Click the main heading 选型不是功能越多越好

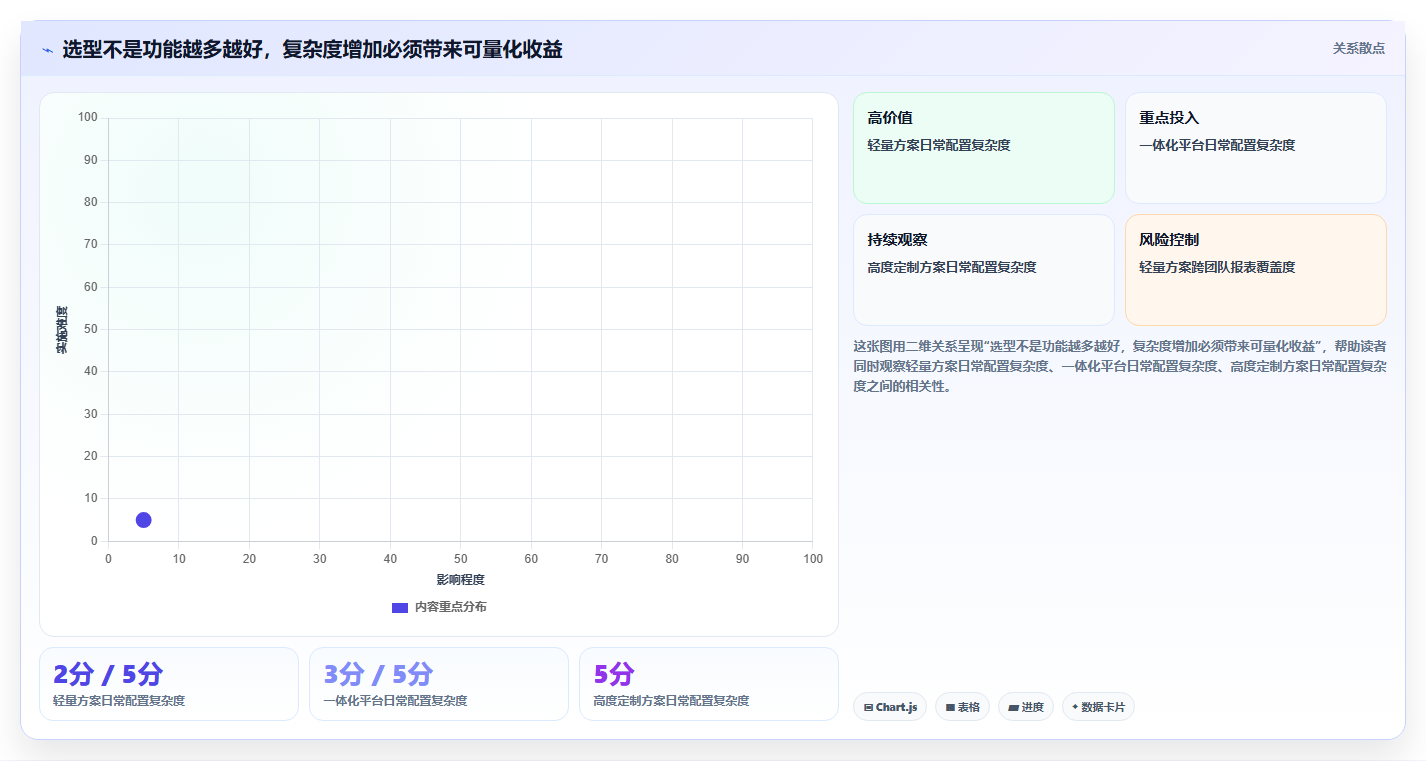(312, 49)
